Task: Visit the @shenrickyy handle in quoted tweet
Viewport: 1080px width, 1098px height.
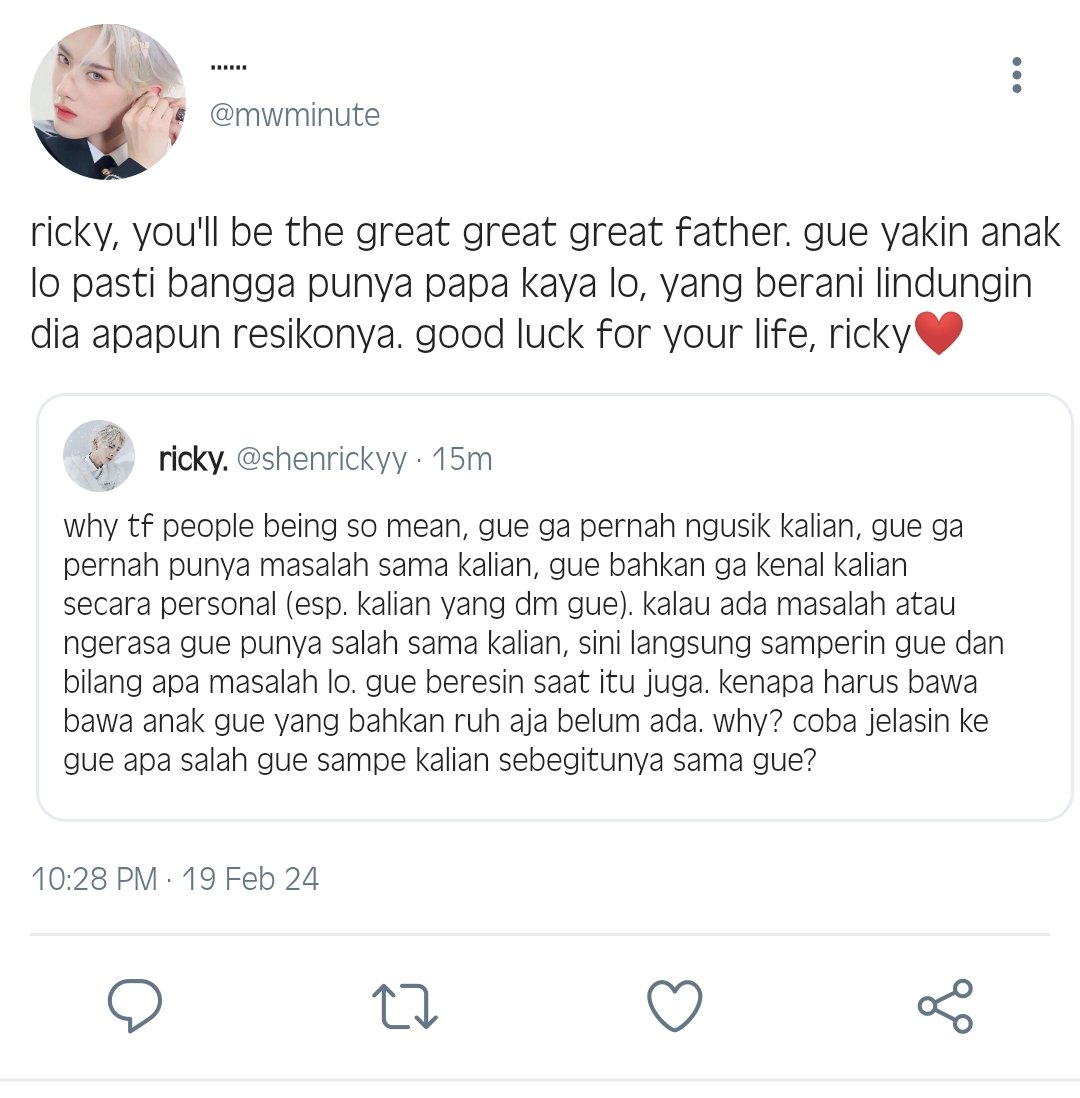Action: coord(321,459)
